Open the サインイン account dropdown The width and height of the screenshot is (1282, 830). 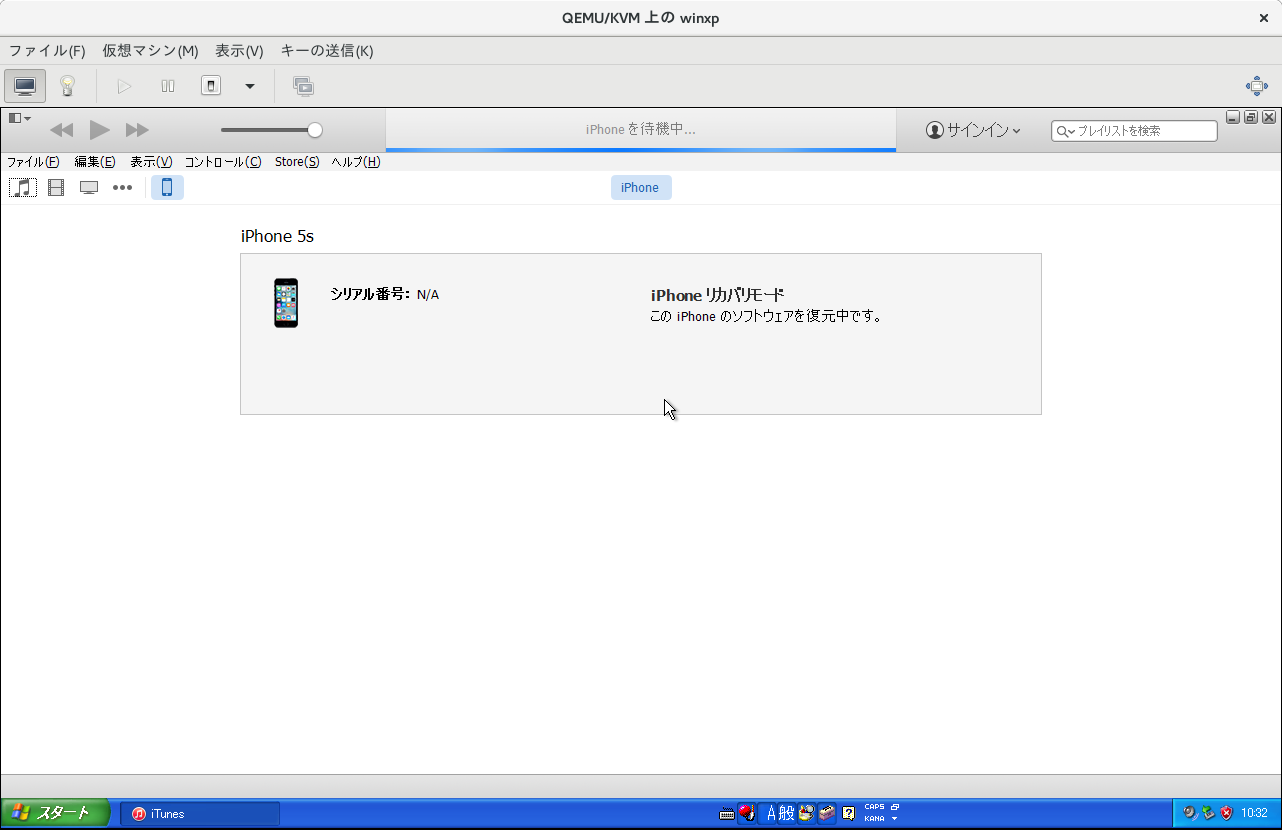pos(973,130)
